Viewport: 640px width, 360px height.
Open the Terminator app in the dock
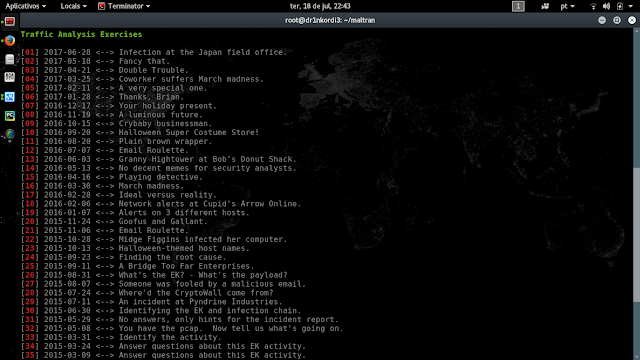[x=10, y=22]
